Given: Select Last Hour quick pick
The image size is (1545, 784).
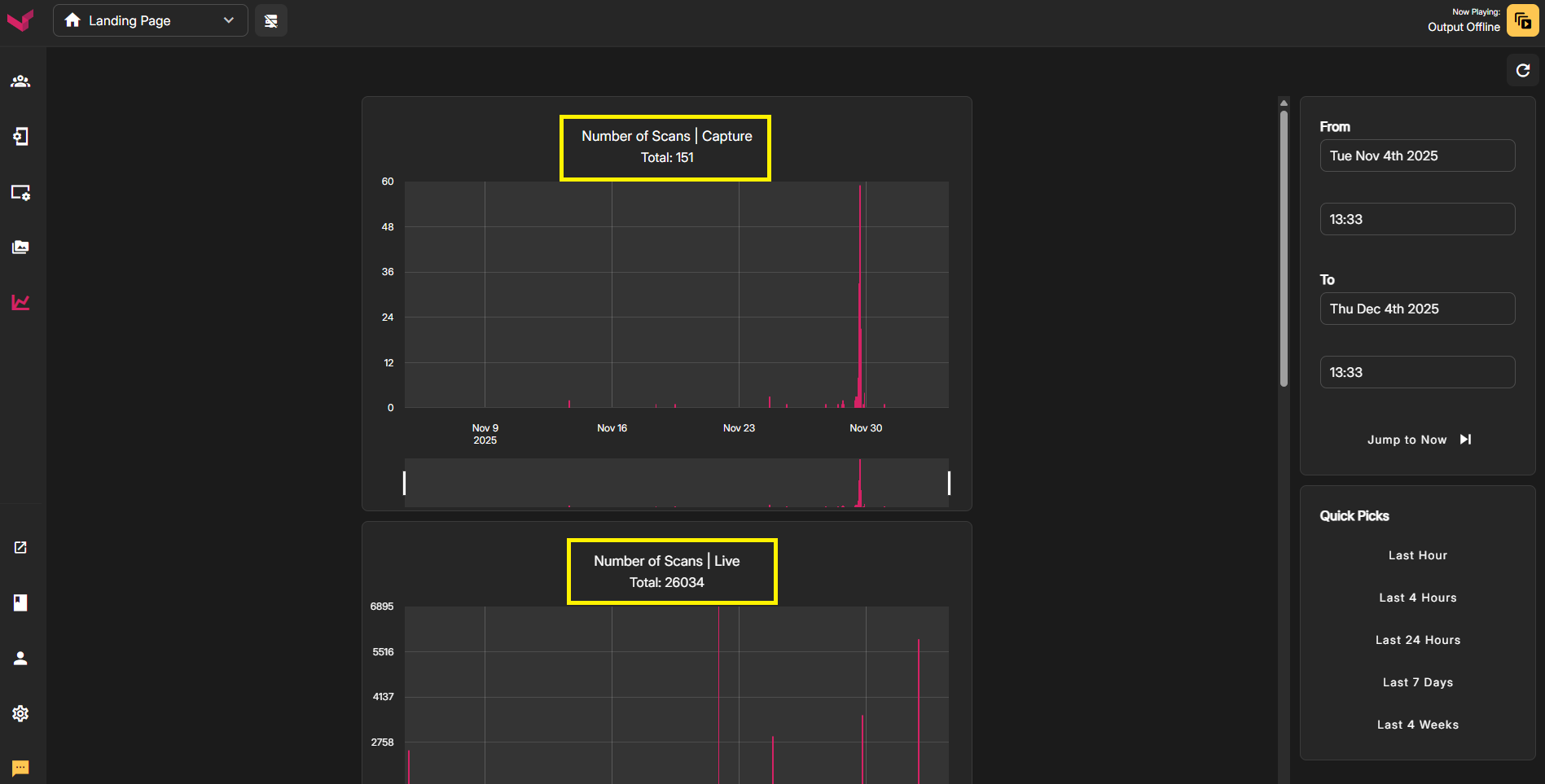Looking at the screenshot, I should pos(1418,555).
